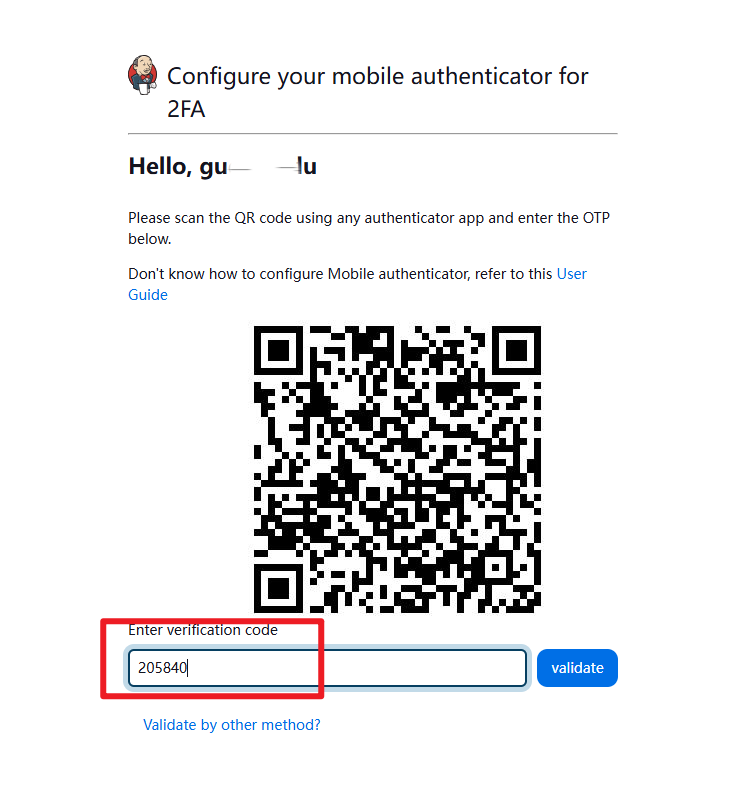Click the validate button
The image size is (729, 788).
pos(577,667)
